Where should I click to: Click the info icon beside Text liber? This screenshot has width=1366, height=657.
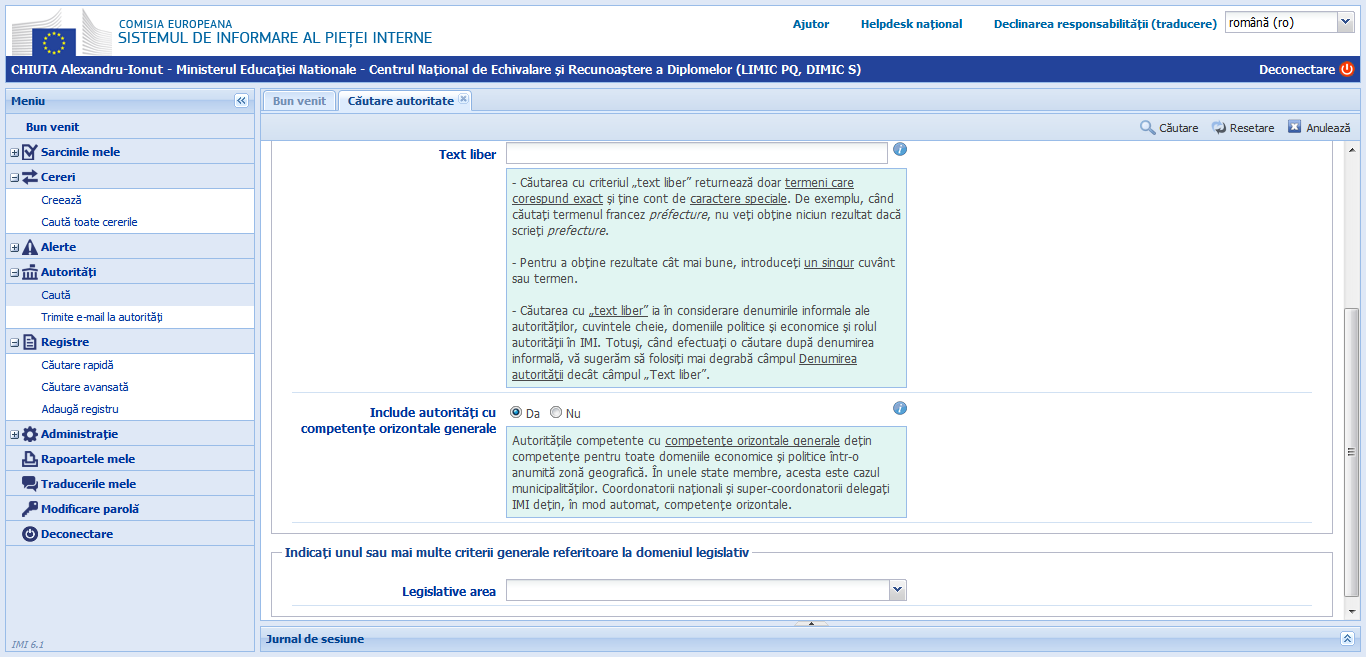pos(899,150)
